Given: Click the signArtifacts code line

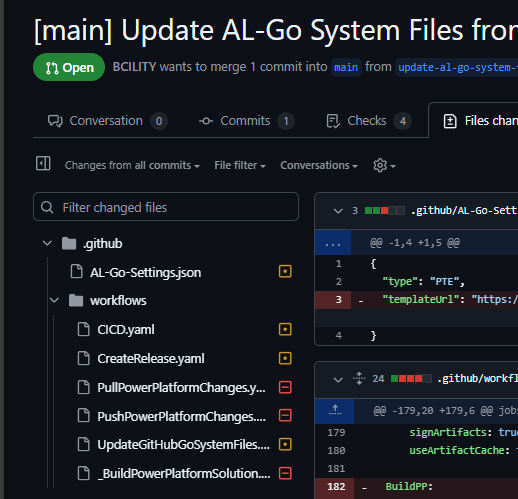Looking at the screenshot, I should 463,433.
